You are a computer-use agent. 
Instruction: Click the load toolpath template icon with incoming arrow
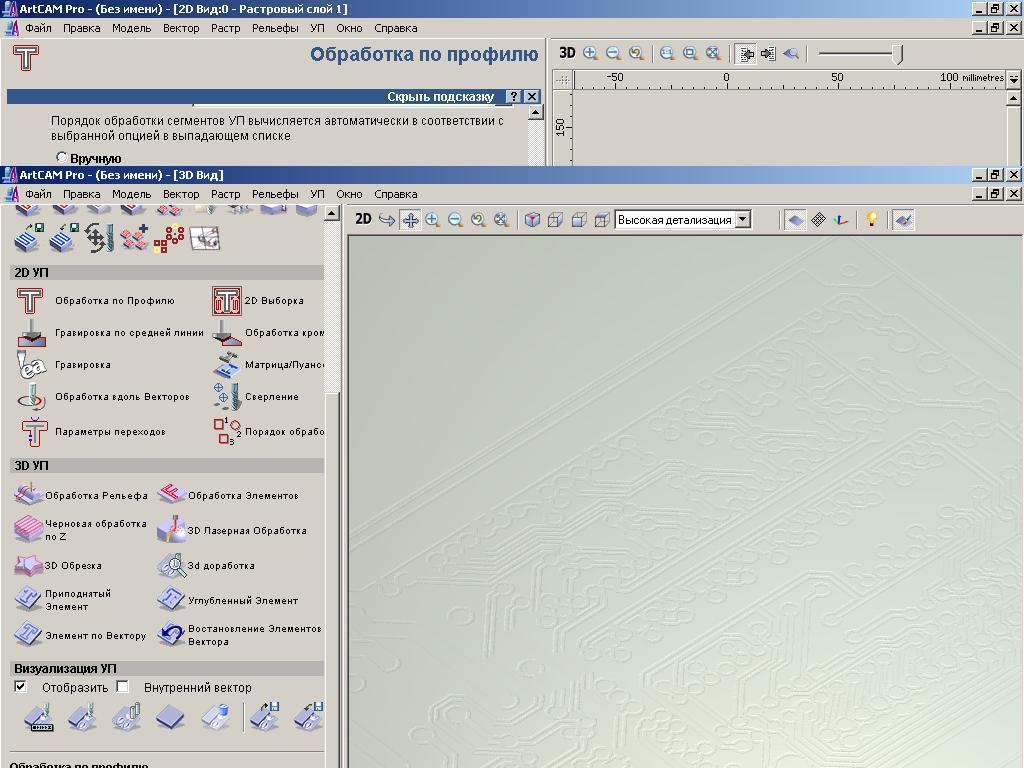coord(64,239)
